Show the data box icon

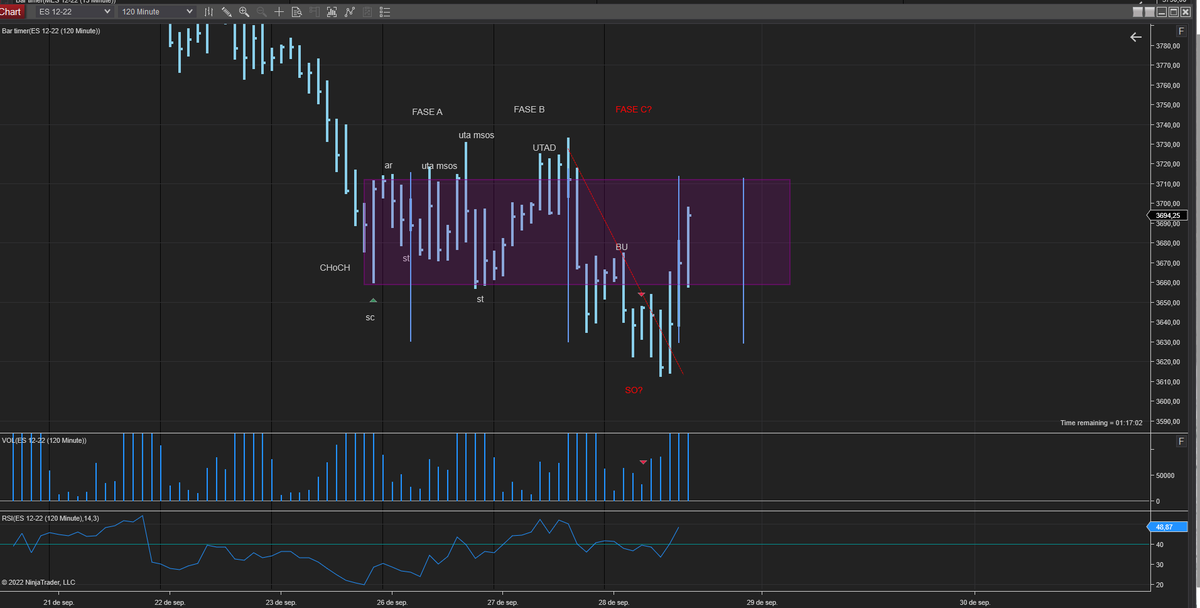(x=297, y=12)
